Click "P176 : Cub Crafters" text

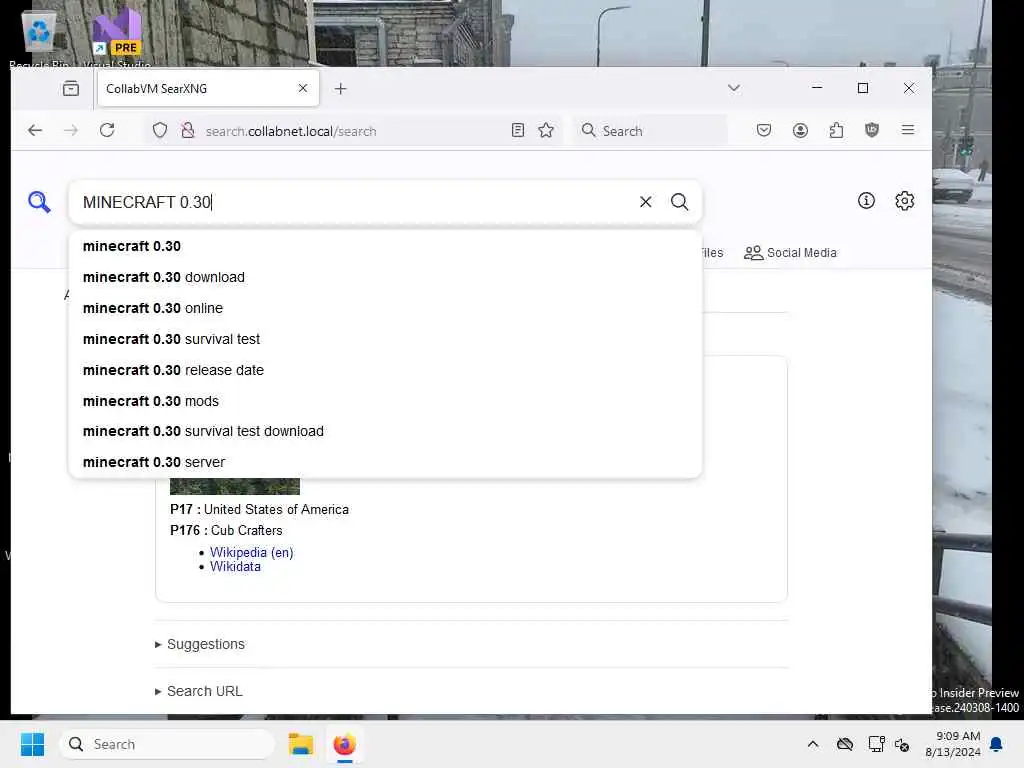click(x=226, y=530)
